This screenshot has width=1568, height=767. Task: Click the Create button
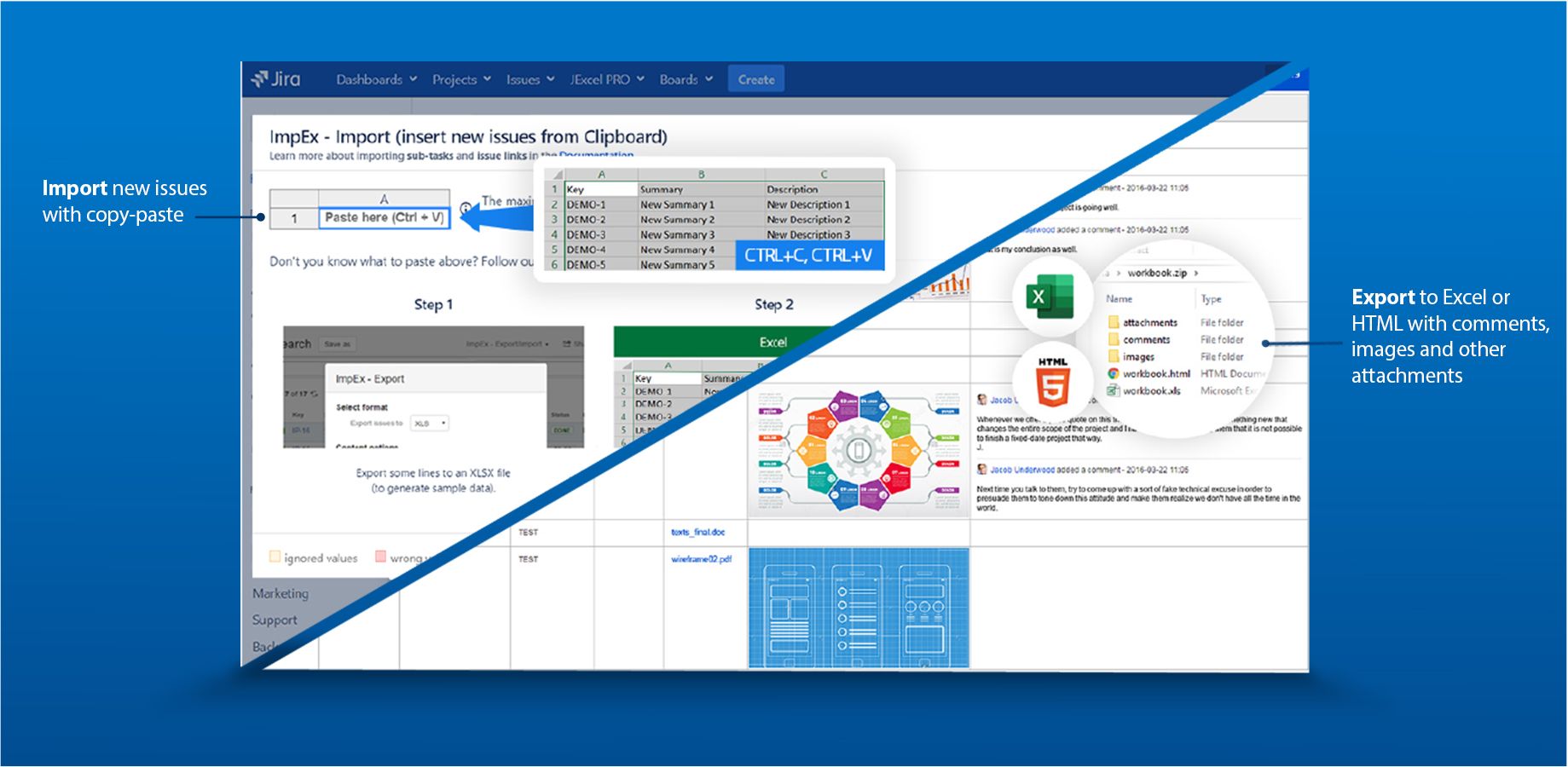(x=756, y=79)
